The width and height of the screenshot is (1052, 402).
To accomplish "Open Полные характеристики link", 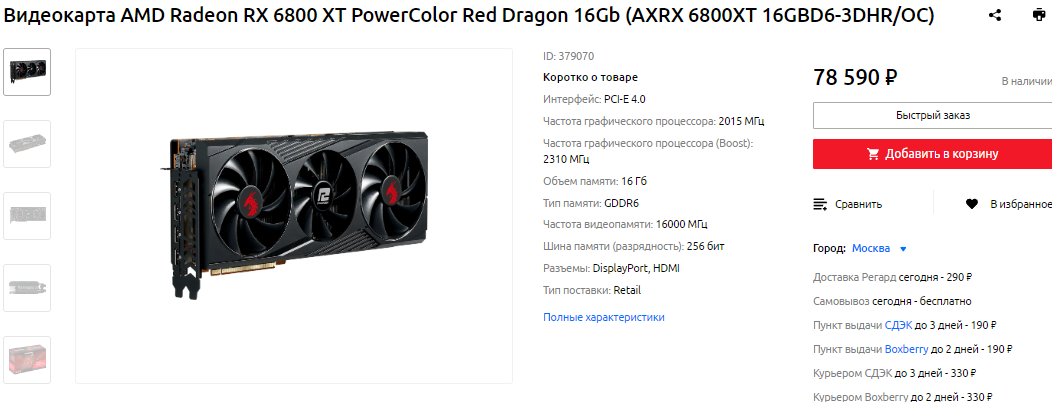I will 604,317.
